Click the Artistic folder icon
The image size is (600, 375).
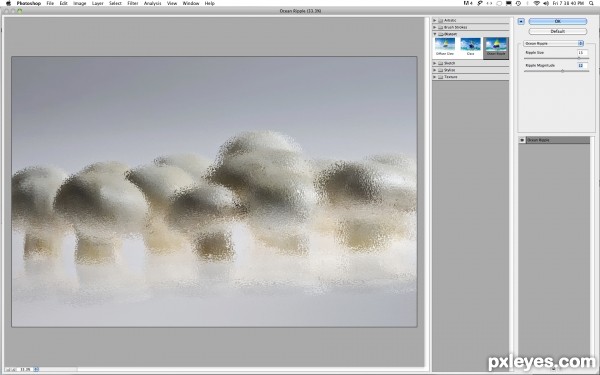[x=440, y=20]
